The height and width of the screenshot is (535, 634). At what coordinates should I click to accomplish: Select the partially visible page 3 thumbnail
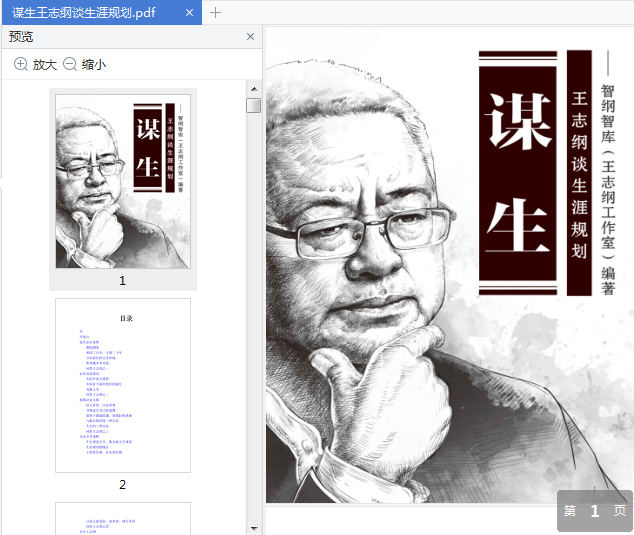click(x=123, y=518)
